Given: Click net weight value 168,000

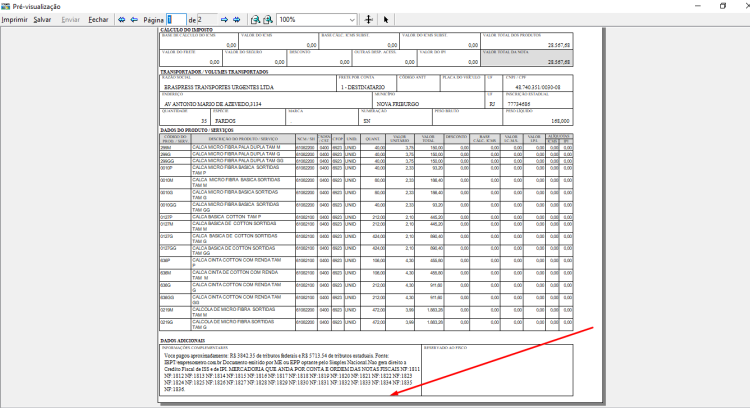Looking at the screenshot, I should 560,121.
